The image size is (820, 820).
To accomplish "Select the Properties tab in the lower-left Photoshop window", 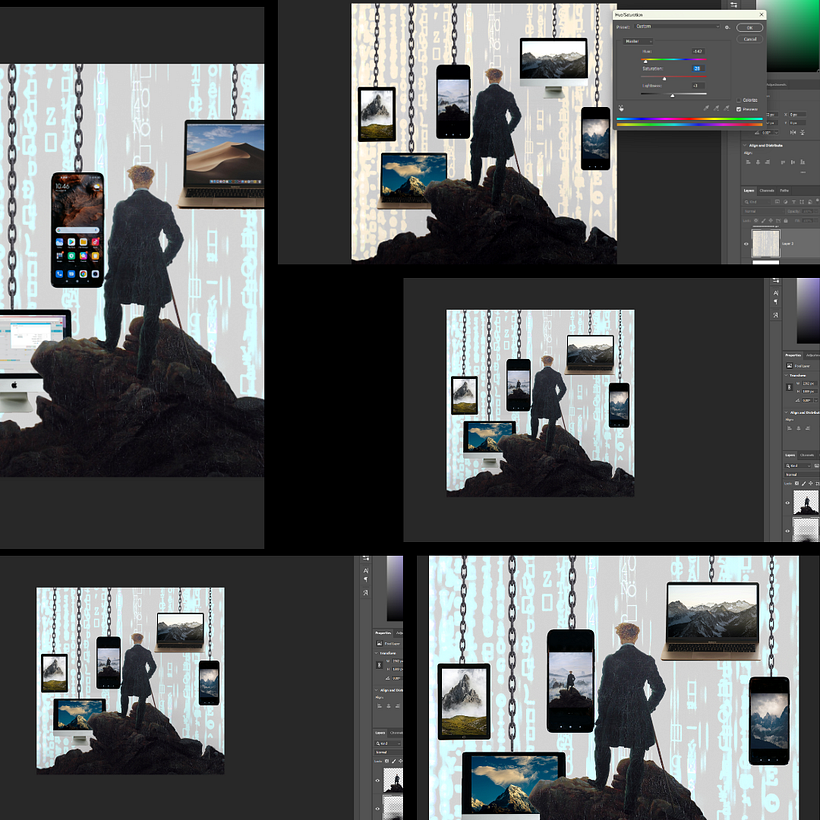I will click(x=383, y=633).
